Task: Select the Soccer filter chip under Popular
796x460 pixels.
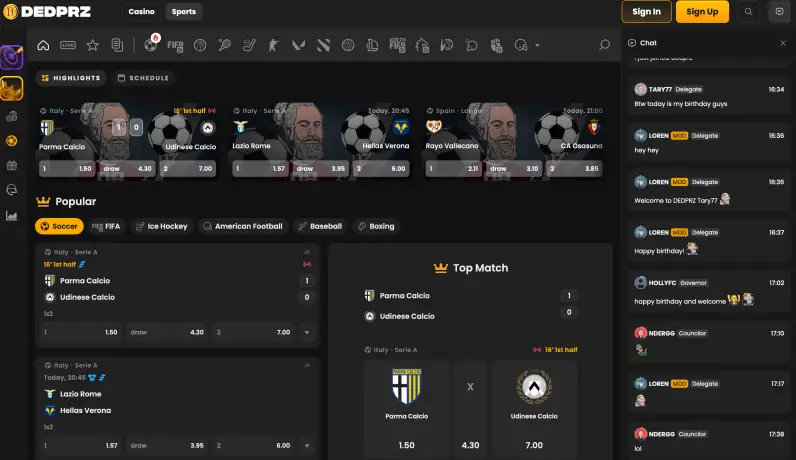Action: pos(59,226)
